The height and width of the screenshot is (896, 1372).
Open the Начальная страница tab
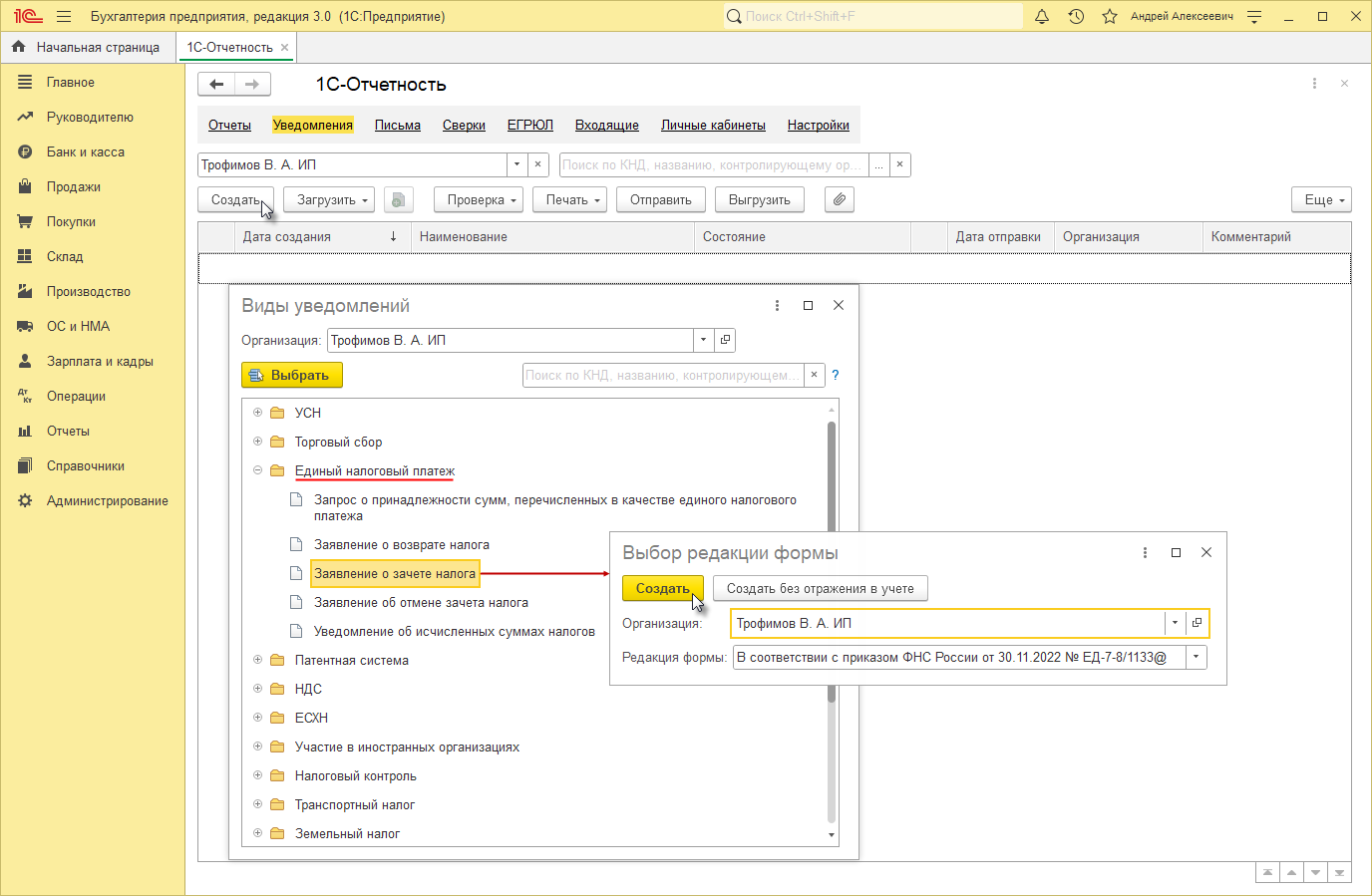coord(88,47)
